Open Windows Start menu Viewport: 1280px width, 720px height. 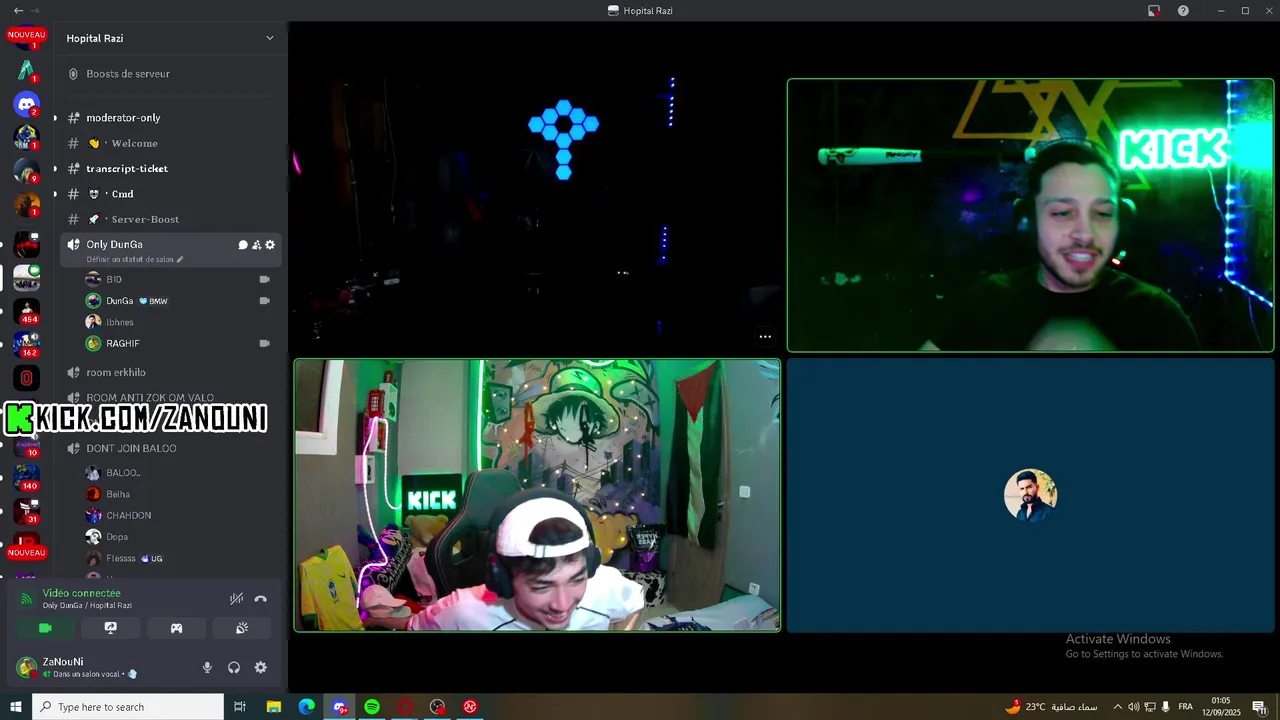click(x=16, y=707)
